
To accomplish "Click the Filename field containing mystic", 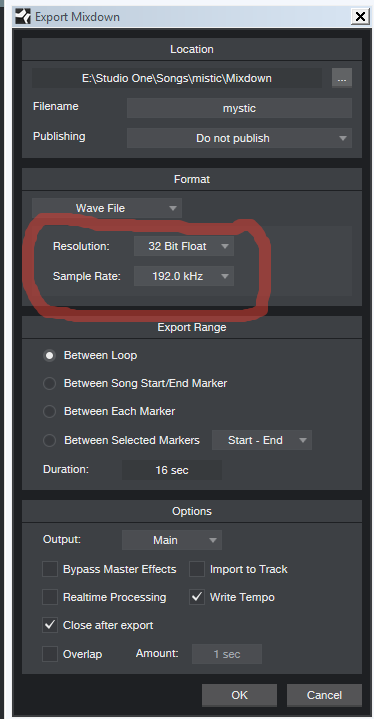I will 239,108.
